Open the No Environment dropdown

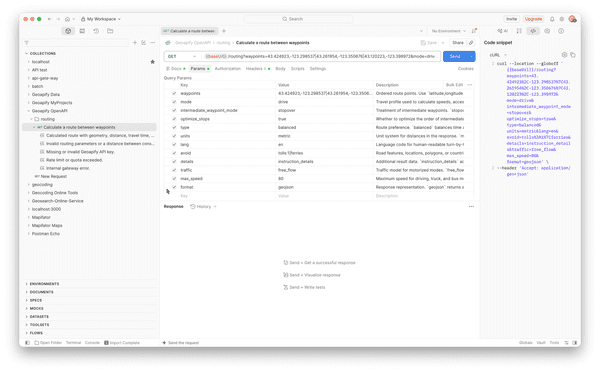[448, 31]
